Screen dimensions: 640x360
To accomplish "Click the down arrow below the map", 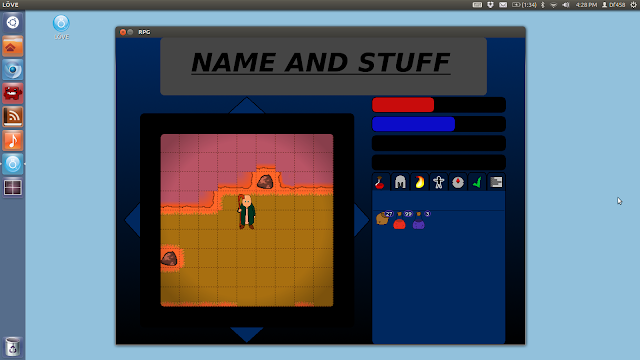I will (x=247, y=334).
